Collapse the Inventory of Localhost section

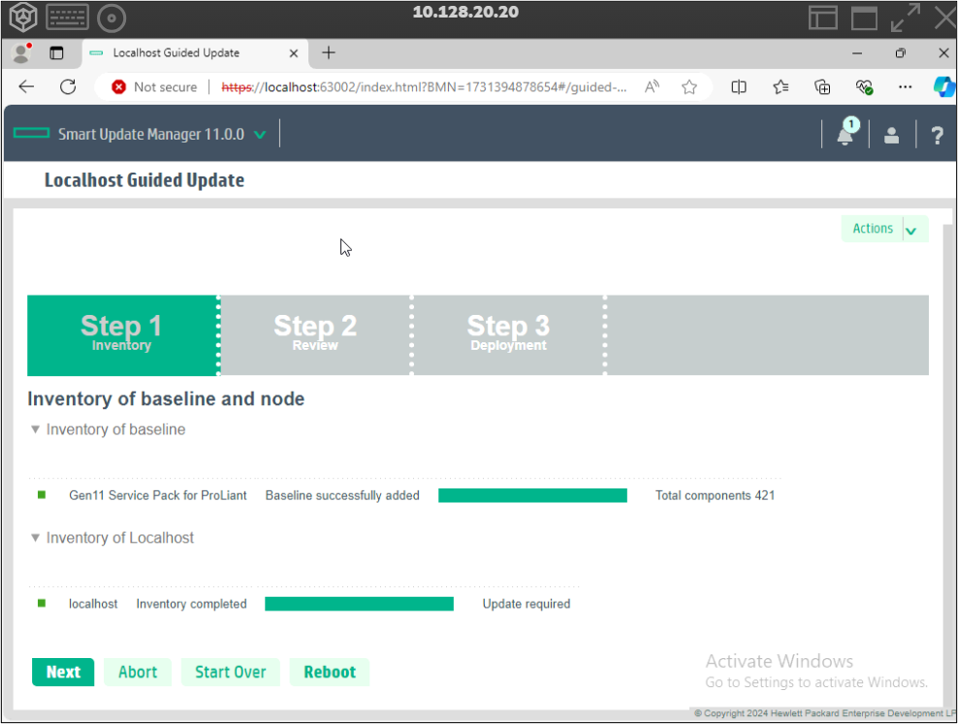pyautogui.click(x=35, y=538)
